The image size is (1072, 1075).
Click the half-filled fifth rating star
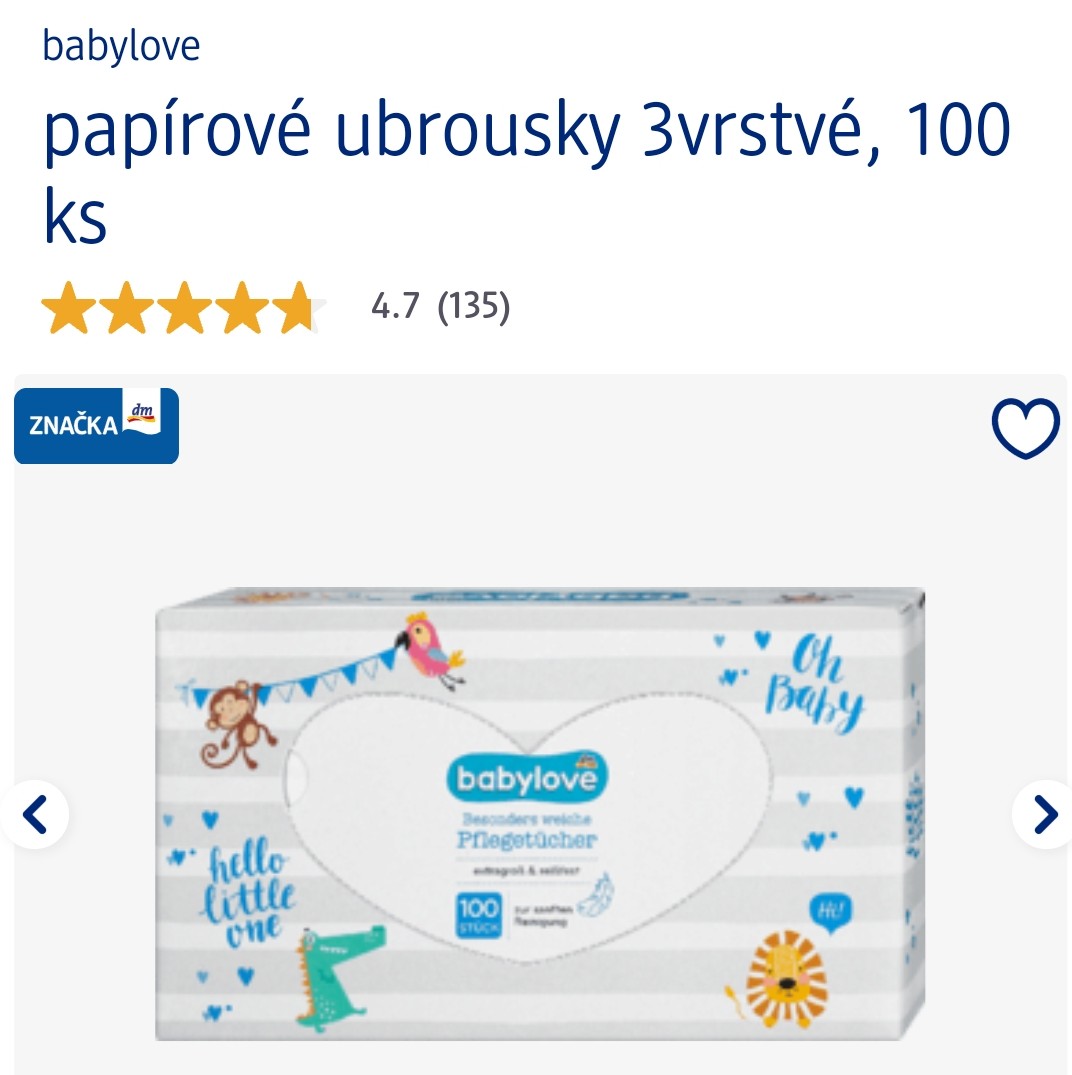pos(299,307)
